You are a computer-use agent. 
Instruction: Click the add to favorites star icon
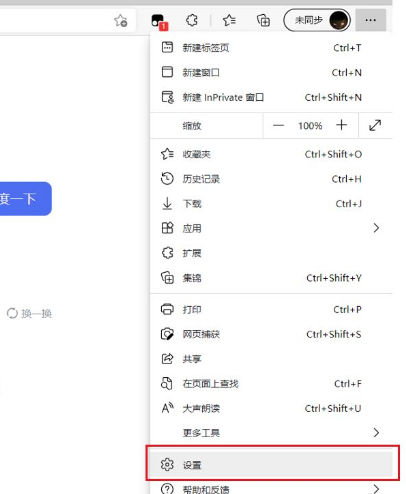point(121,21)
